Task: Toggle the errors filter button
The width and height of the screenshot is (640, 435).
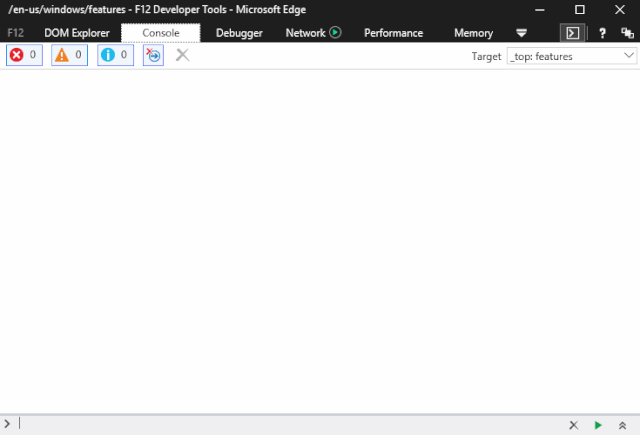Action: pos(24,55)
